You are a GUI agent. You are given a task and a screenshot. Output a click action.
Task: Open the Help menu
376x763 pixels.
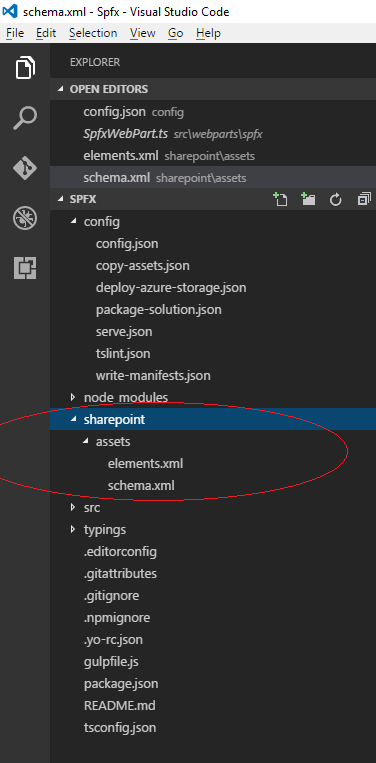pyautogui.click(x=208, y=33)
